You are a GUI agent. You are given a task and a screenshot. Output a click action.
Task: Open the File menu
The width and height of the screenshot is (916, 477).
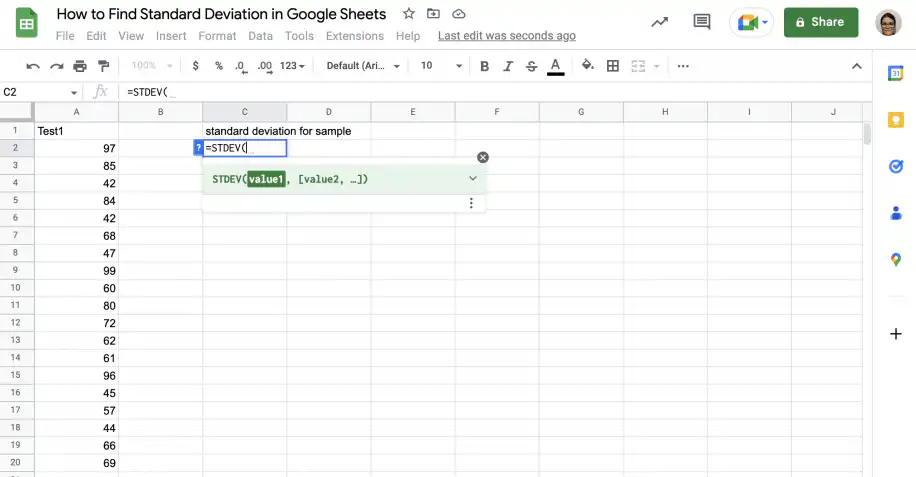click(x=65, y=36)
